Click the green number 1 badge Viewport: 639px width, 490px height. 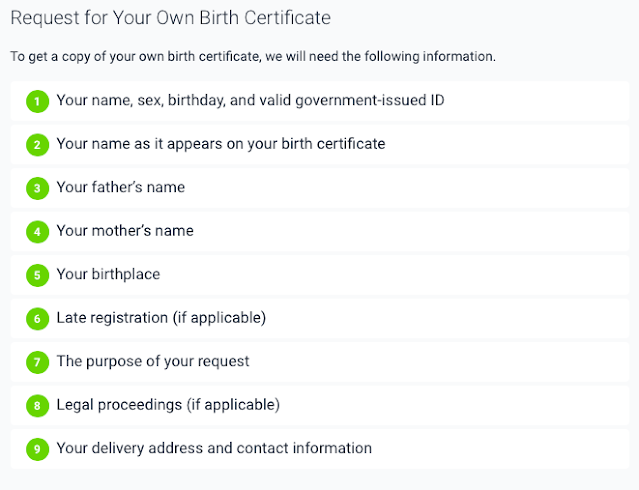37,101
